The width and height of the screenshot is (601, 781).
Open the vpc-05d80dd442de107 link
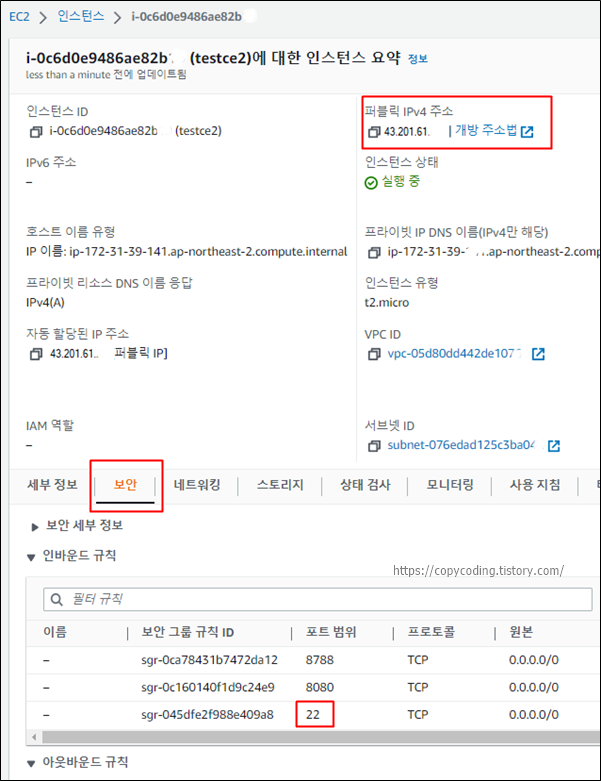[x=454, y=354]
